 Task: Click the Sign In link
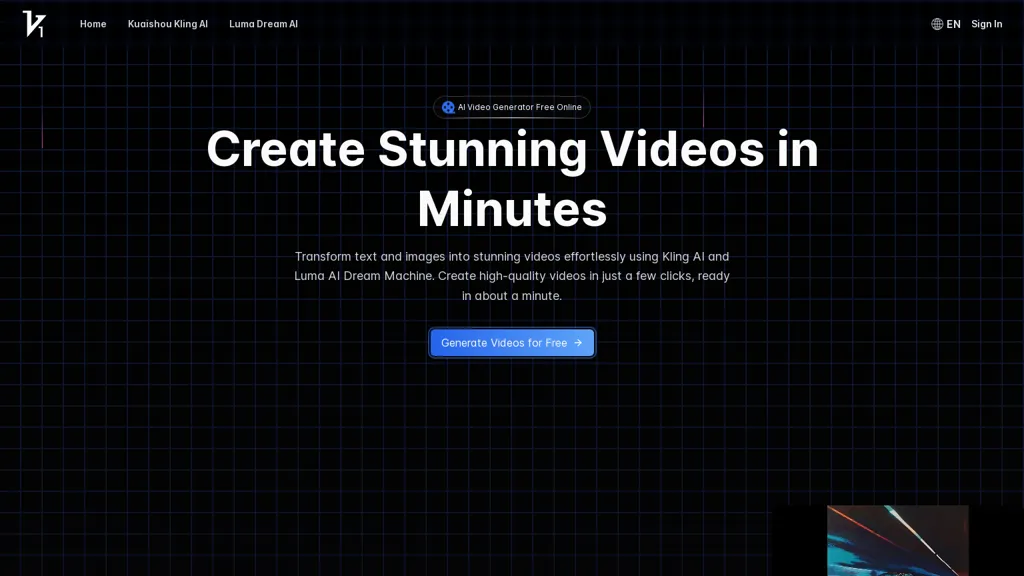coord(986,23)
